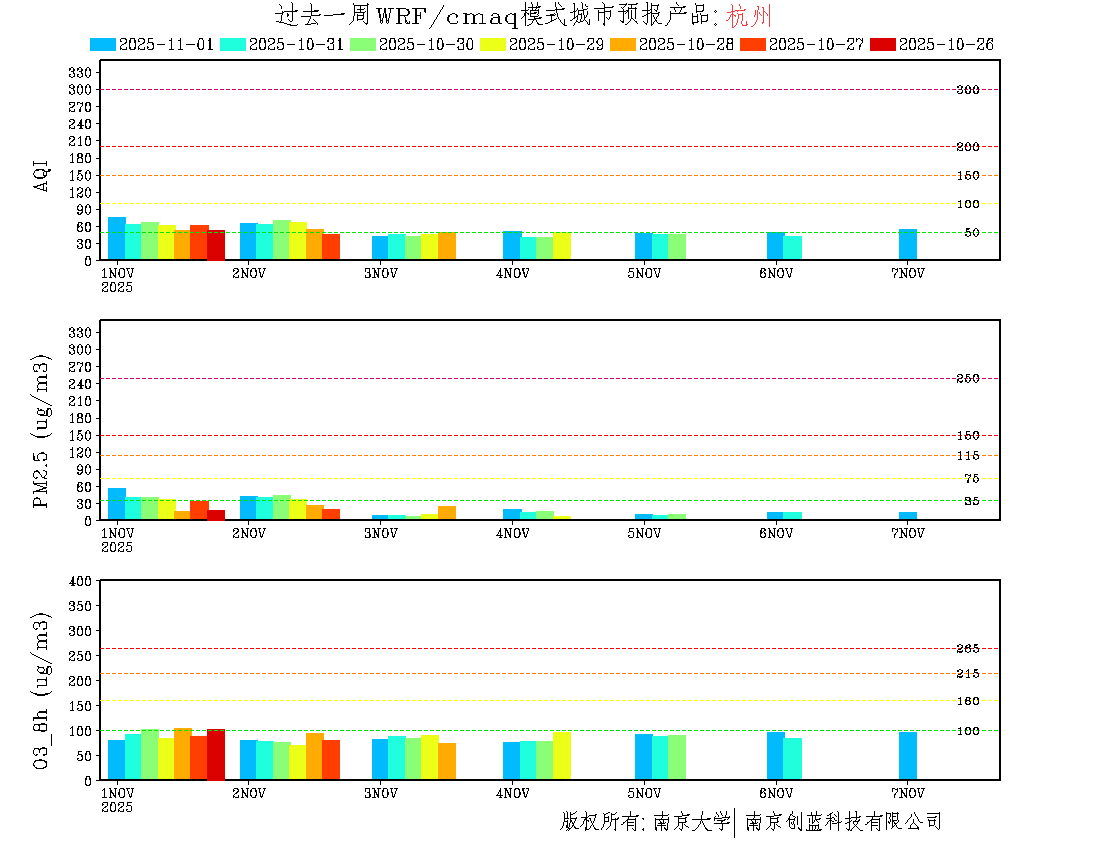
Task: Click the orange 3NOV bar in PM2.5 chart
Action: [446, 513]
